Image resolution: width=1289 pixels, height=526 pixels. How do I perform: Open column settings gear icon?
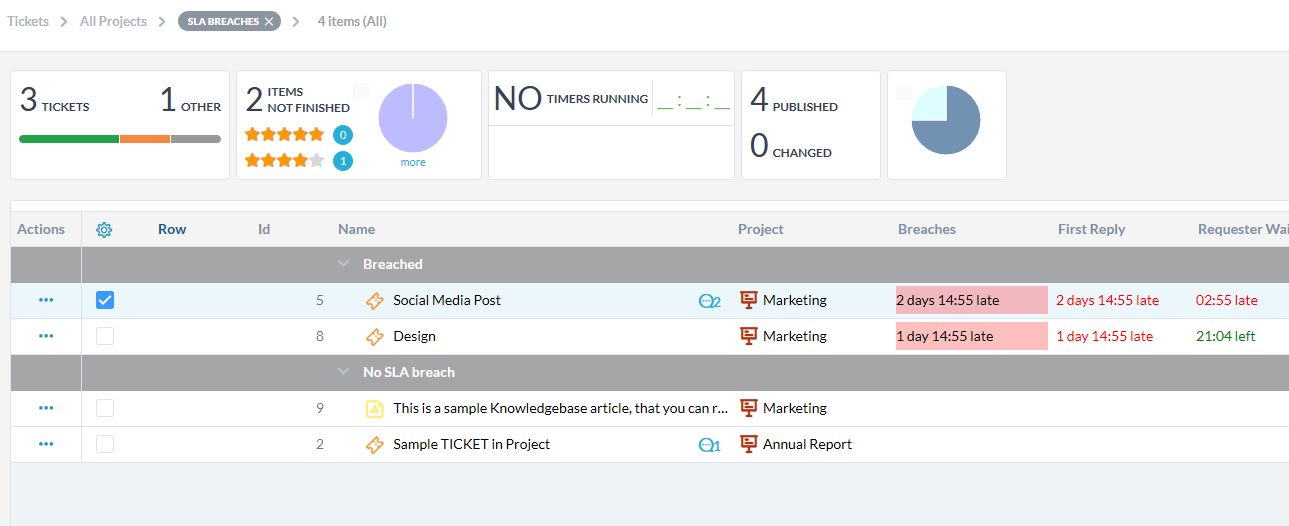click(x=104, y=230)
